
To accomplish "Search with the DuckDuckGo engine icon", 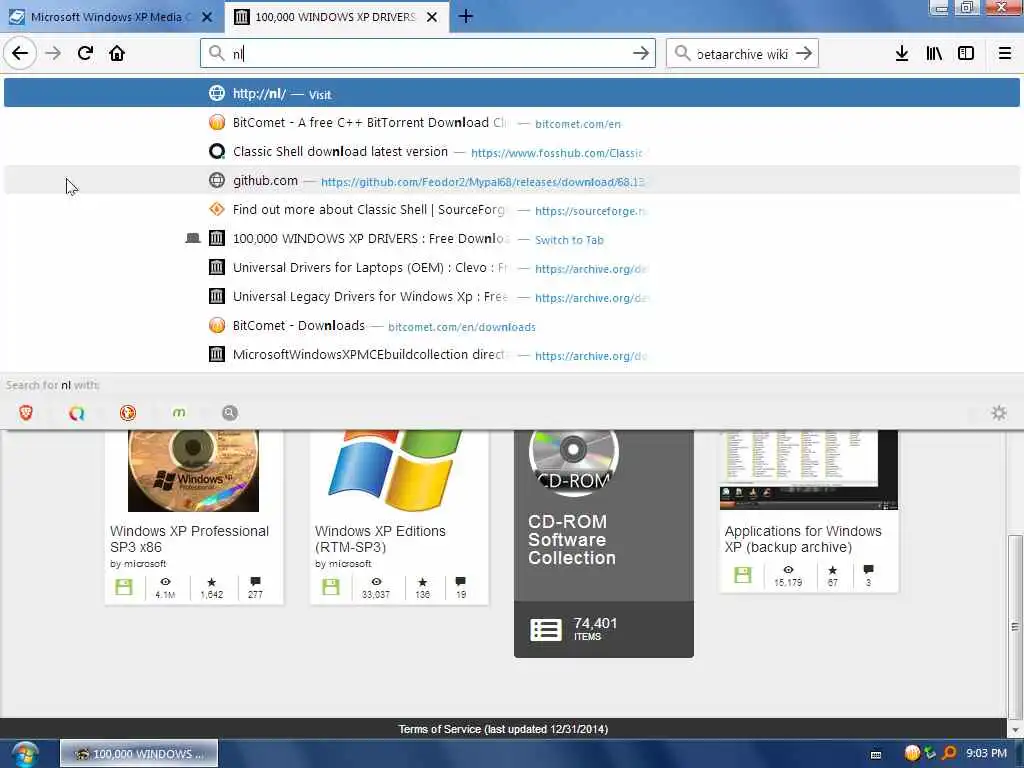I will (127, 413).
